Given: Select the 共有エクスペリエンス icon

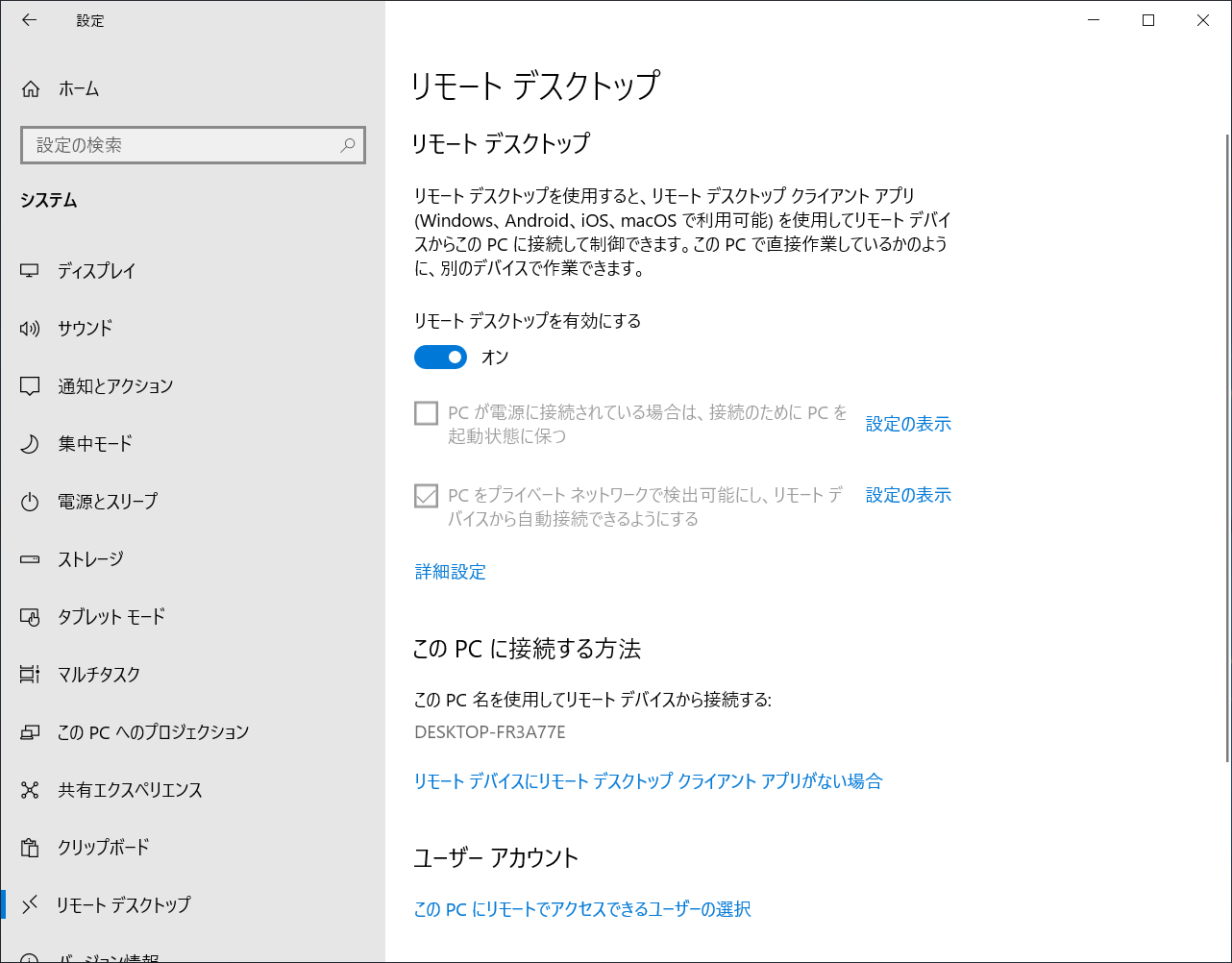Looking at the screenshot, I should click(30, 789).
